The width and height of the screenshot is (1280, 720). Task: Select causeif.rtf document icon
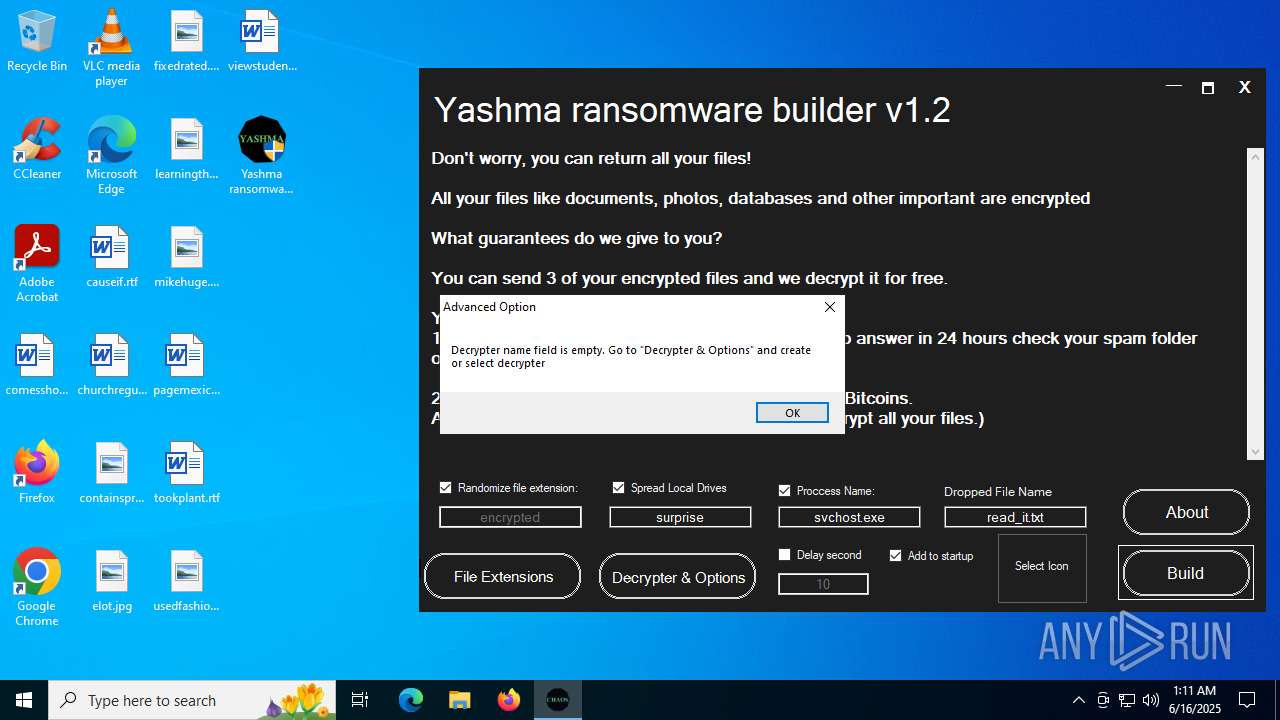111,257
